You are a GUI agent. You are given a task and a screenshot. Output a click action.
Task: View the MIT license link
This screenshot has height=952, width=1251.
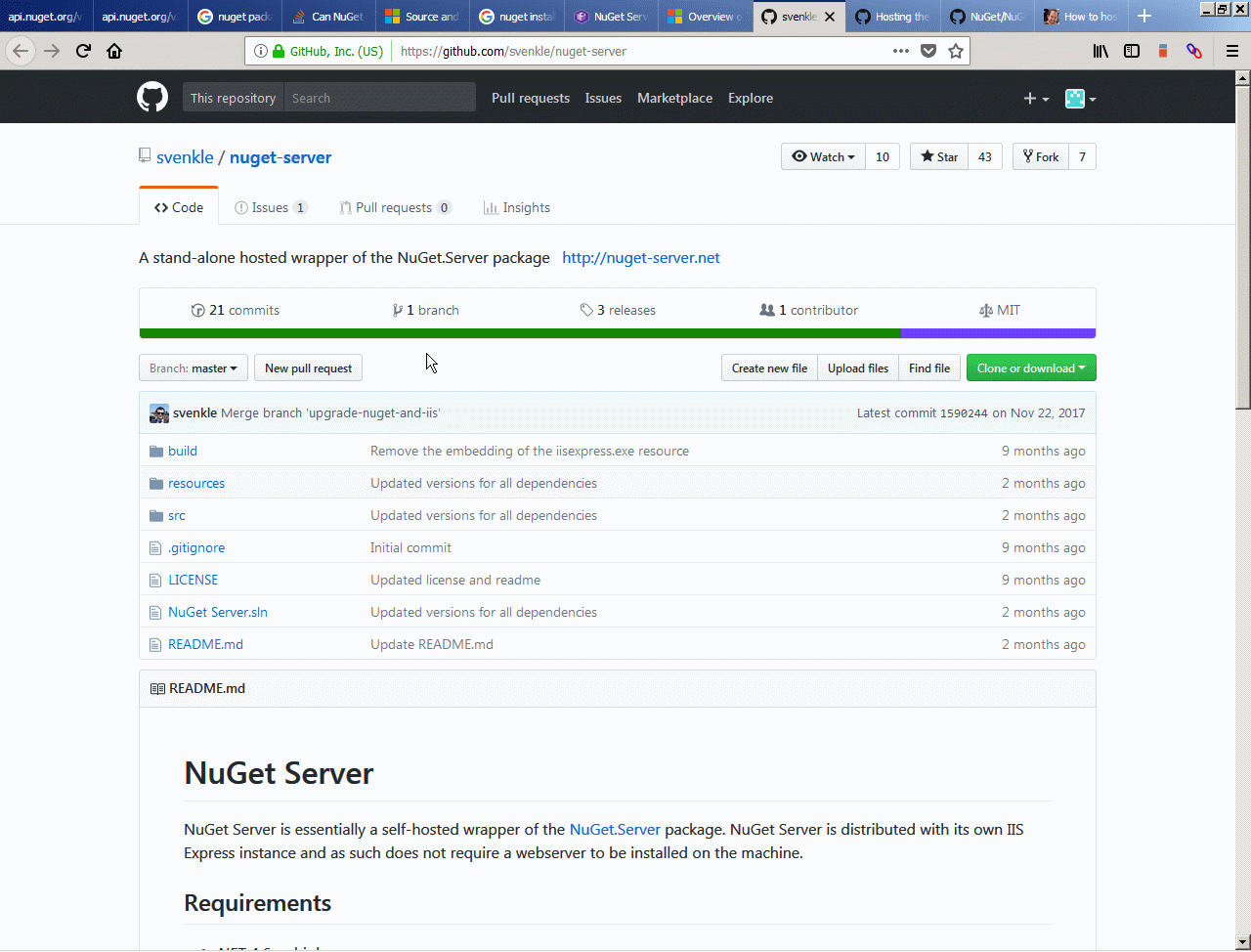click(1000, 310)
